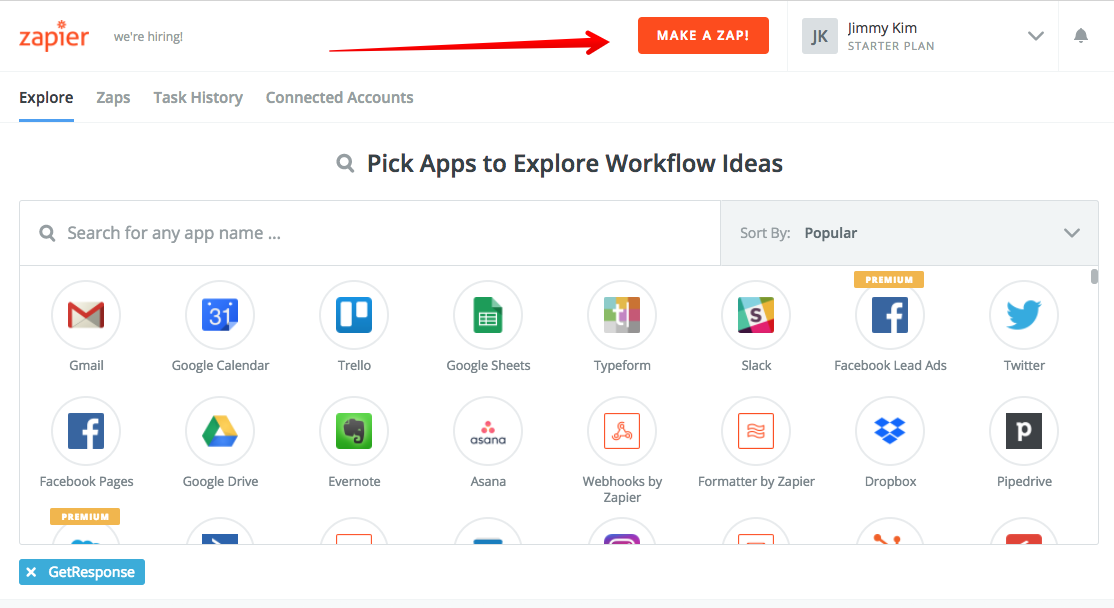Click the Zapier logo
The width and height of the screenshot is (1114, 608).
54,36
